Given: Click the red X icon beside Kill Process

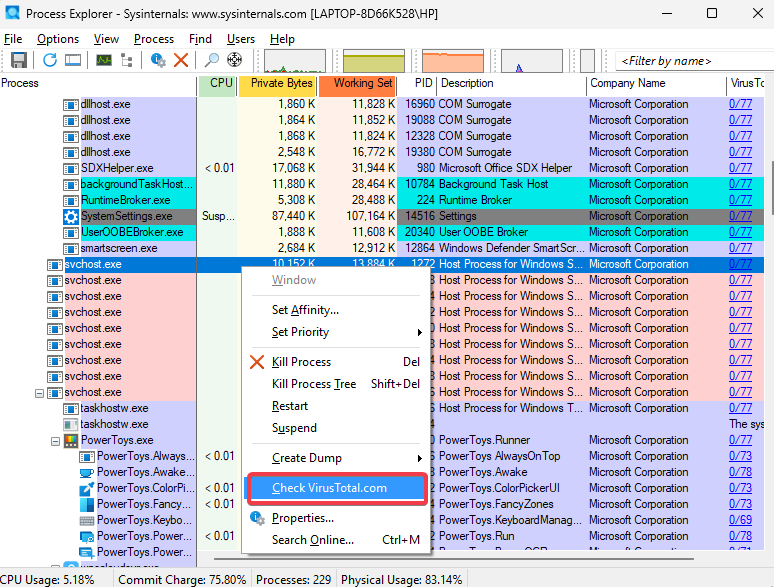Looking at the screenshot, I should [x=257, y=362].
